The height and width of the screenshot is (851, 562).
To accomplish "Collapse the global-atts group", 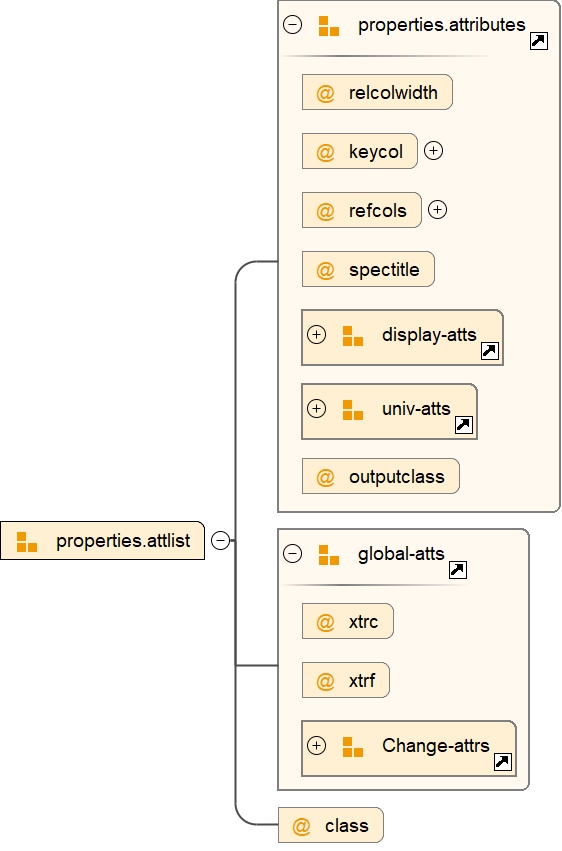I will tap(292, 554).
